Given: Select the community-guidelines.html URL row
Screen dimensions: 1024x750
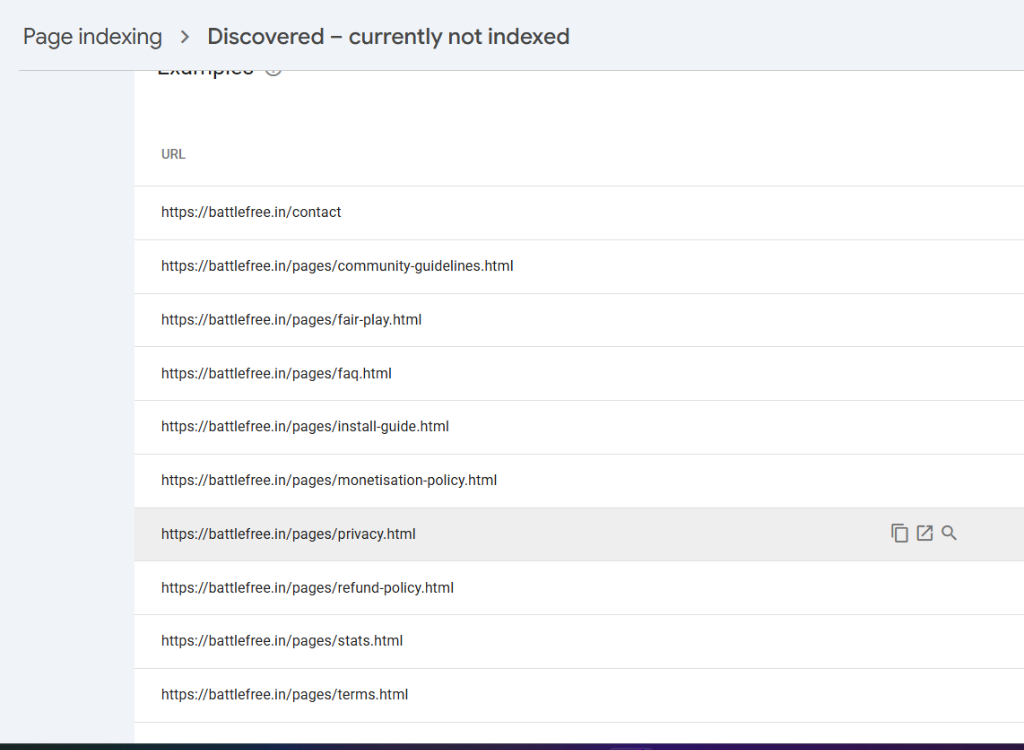Looking at the screenshot, I should click(579, 267).
